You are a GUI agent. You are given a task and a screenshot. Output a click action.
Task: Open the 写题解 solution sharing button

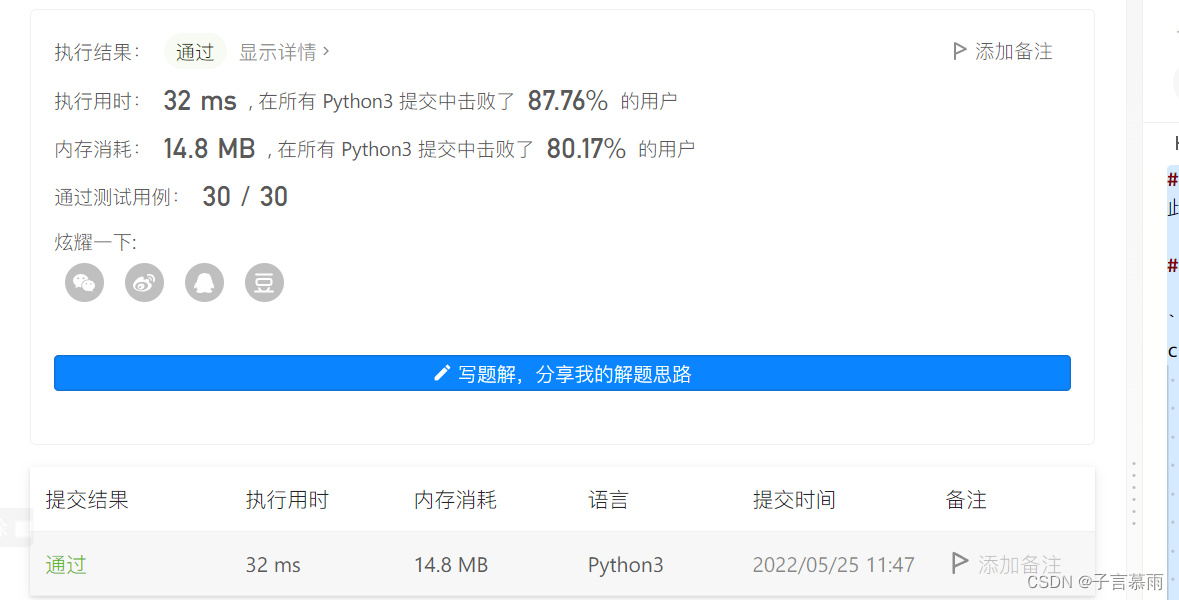point(562,373)
